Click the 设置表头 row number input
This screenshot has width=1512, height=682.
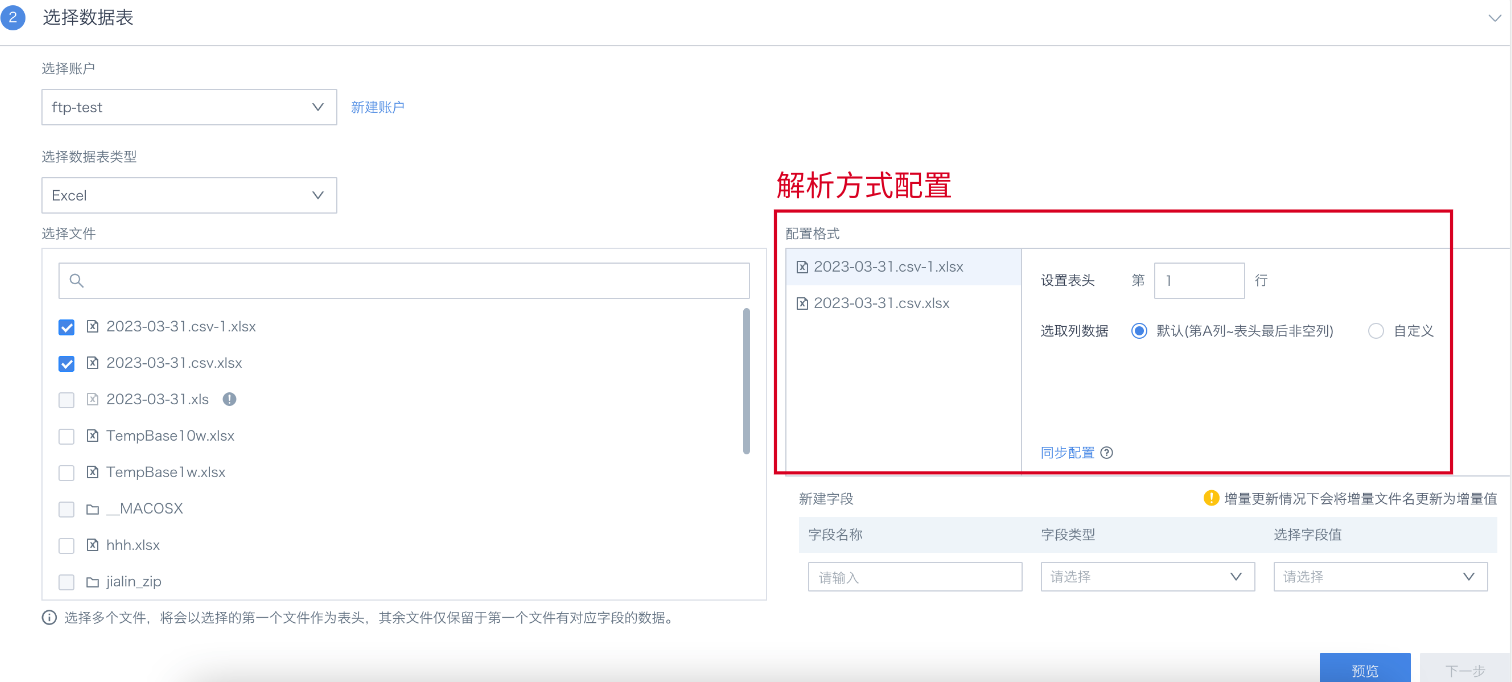point(1199,281)
